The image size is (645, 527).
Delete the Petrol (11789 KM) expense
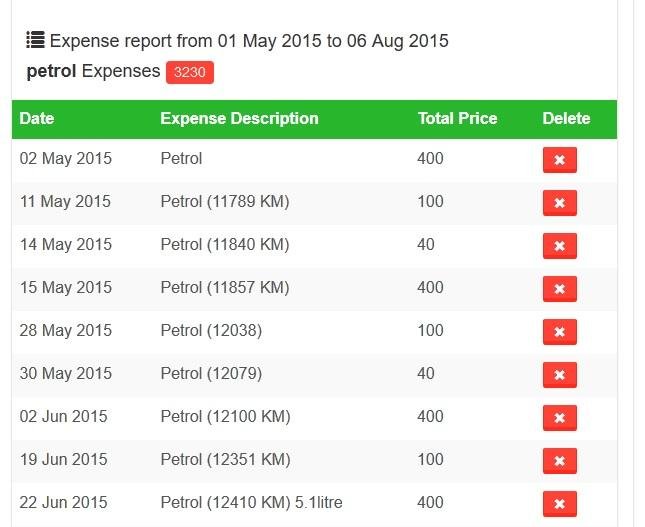point(559,203)
